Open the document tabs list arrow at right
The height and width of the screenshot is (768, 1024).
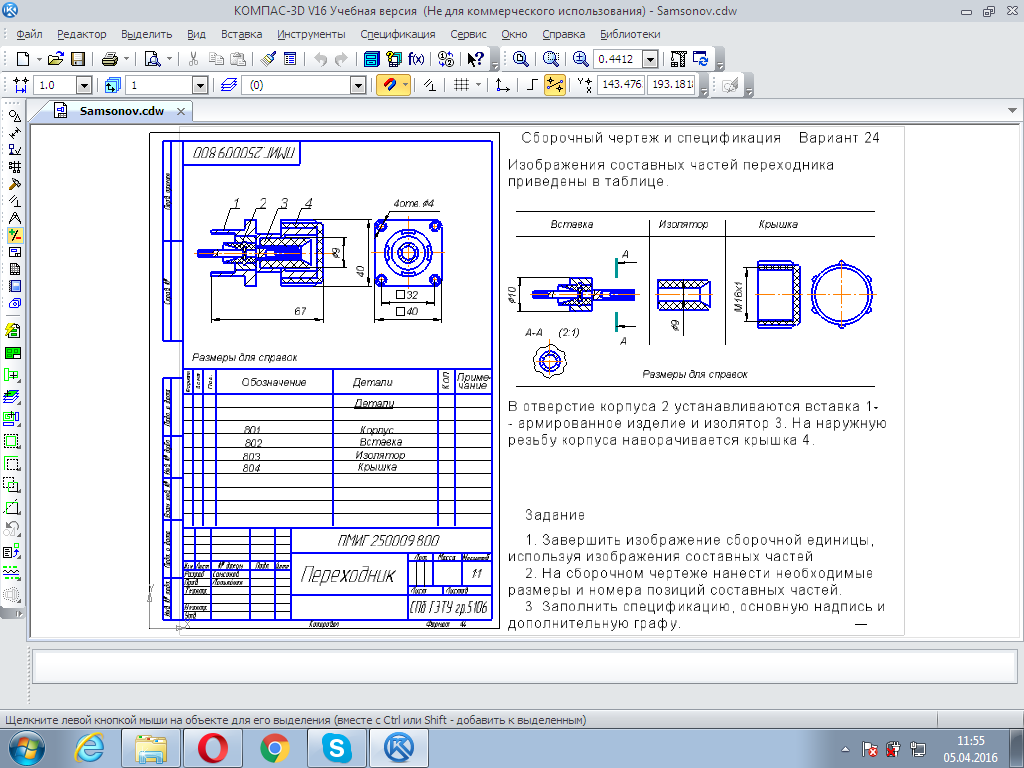pyautogui.click(x=1012, y=110)
